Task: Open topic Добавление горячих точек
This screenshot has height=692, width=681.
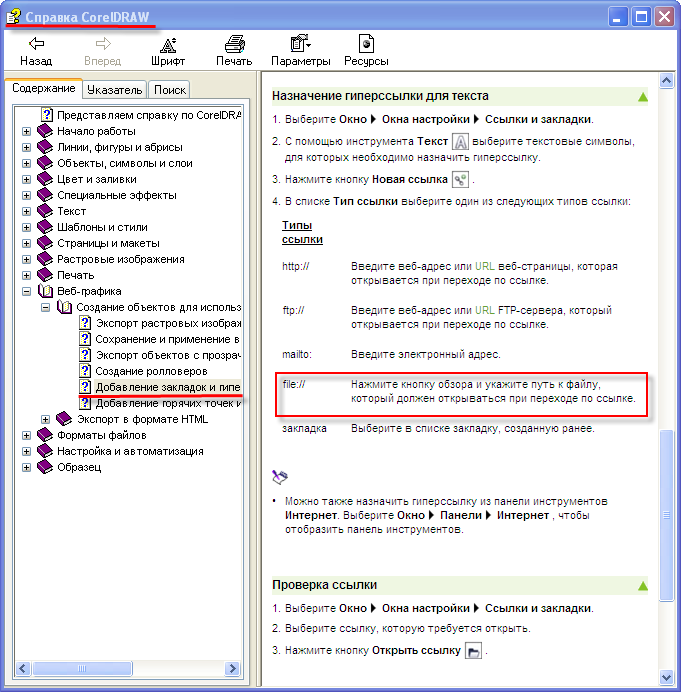Action: point(169,403)
